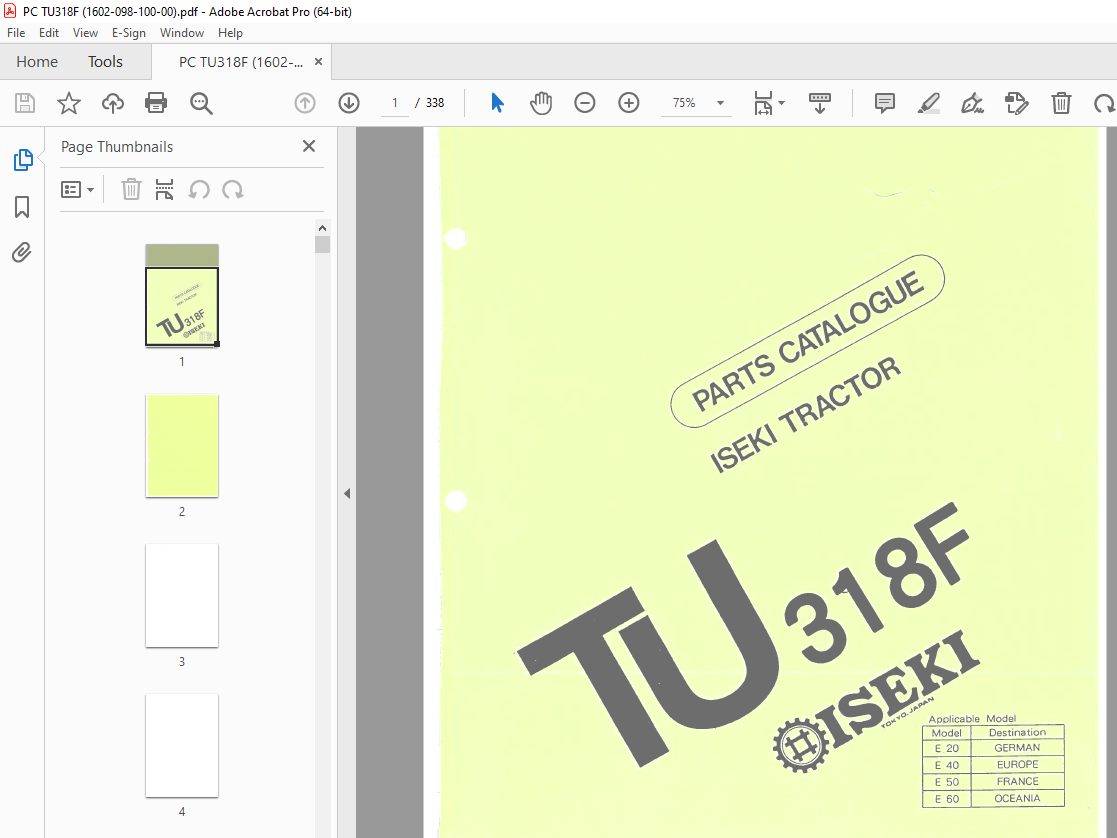Open the Window menu
This screenshot has width=1117, height=838.
182,33
